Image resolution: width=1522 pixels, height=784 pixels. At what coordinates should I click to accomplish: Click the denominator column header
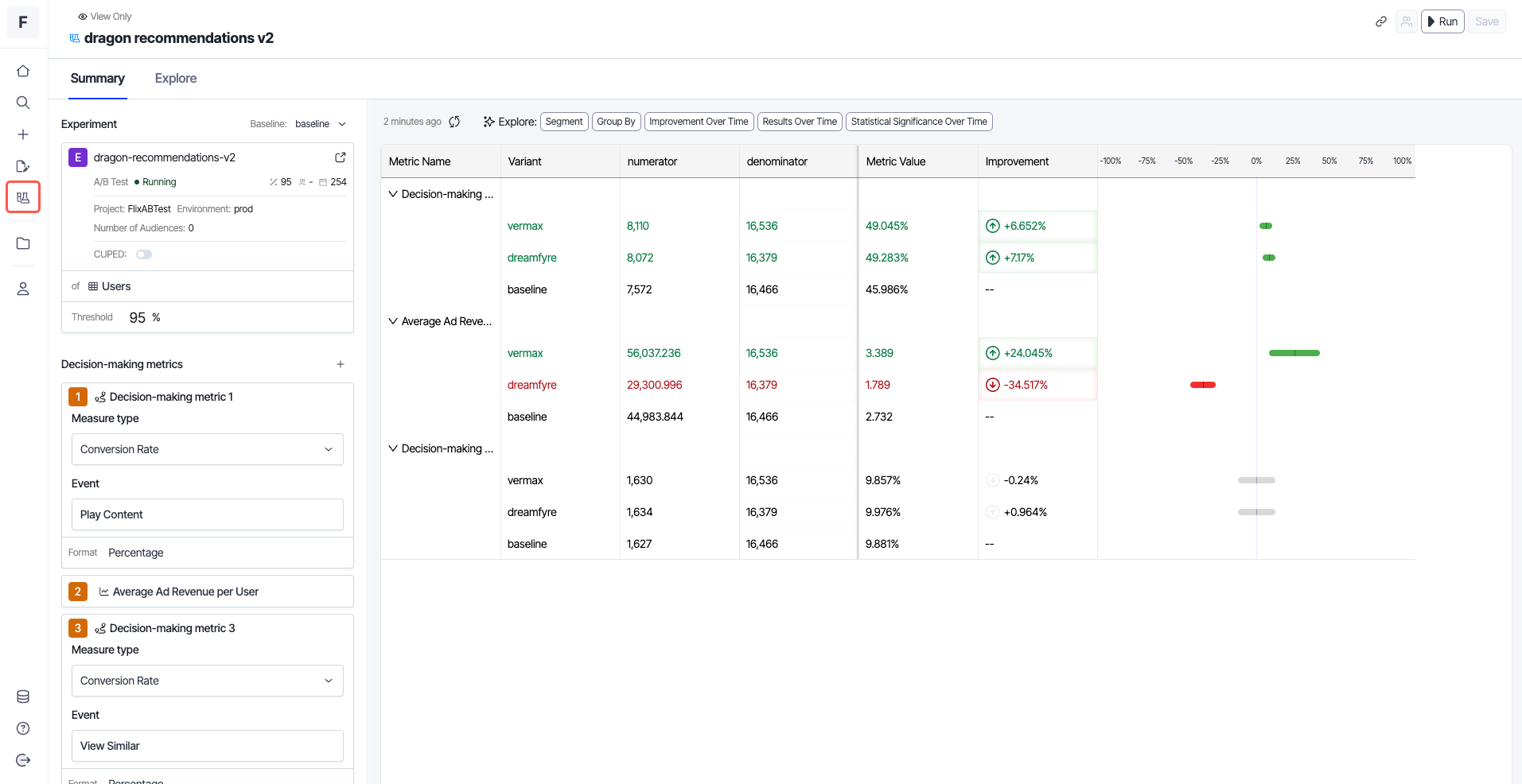pyautogui.click(x=799, y=161)
